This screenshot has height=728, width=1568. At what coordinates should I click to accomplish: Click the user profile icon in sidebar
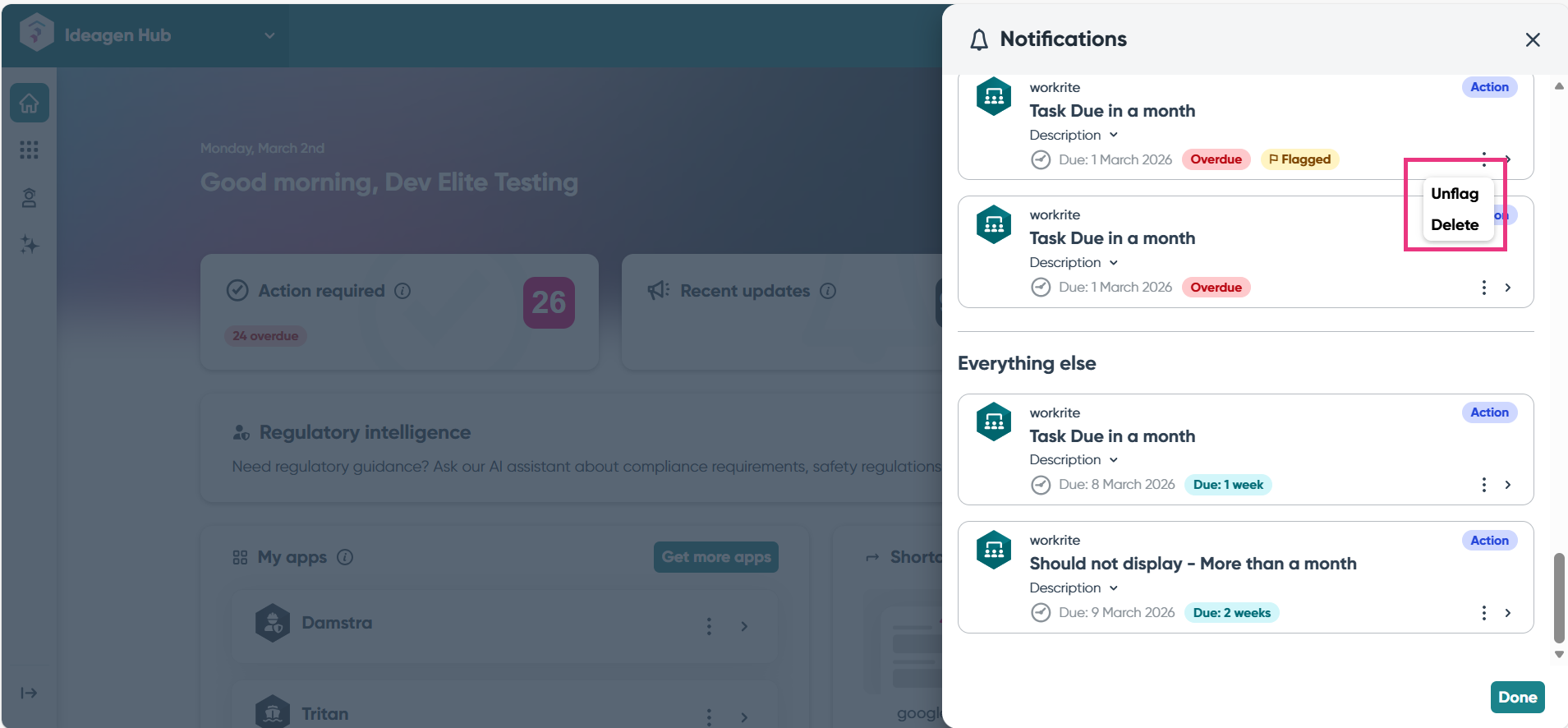[x=30, y=198]
